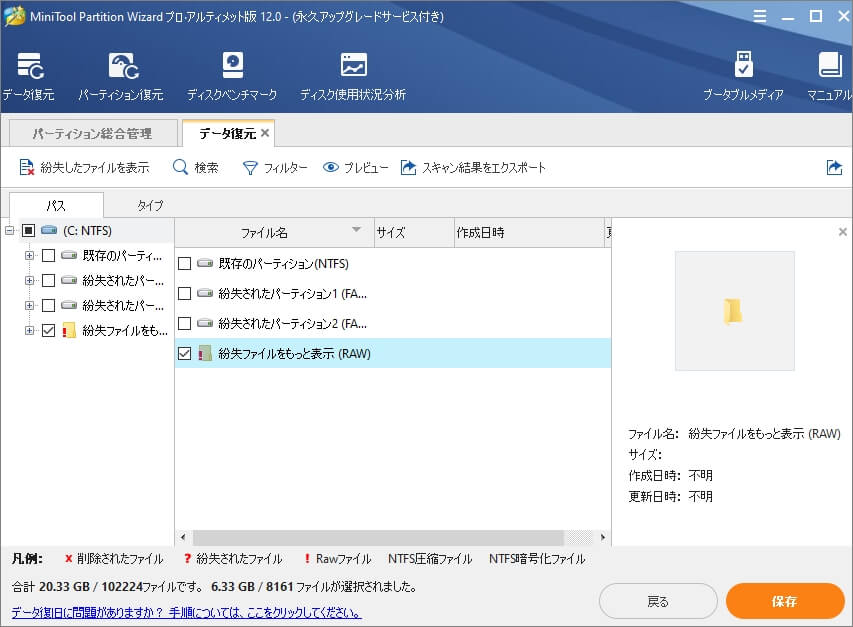The height and width of the screenshot is (627, 853).
Task: Expand the 紛失ファイルをも... tree node
Action: (x=29, y=330)
